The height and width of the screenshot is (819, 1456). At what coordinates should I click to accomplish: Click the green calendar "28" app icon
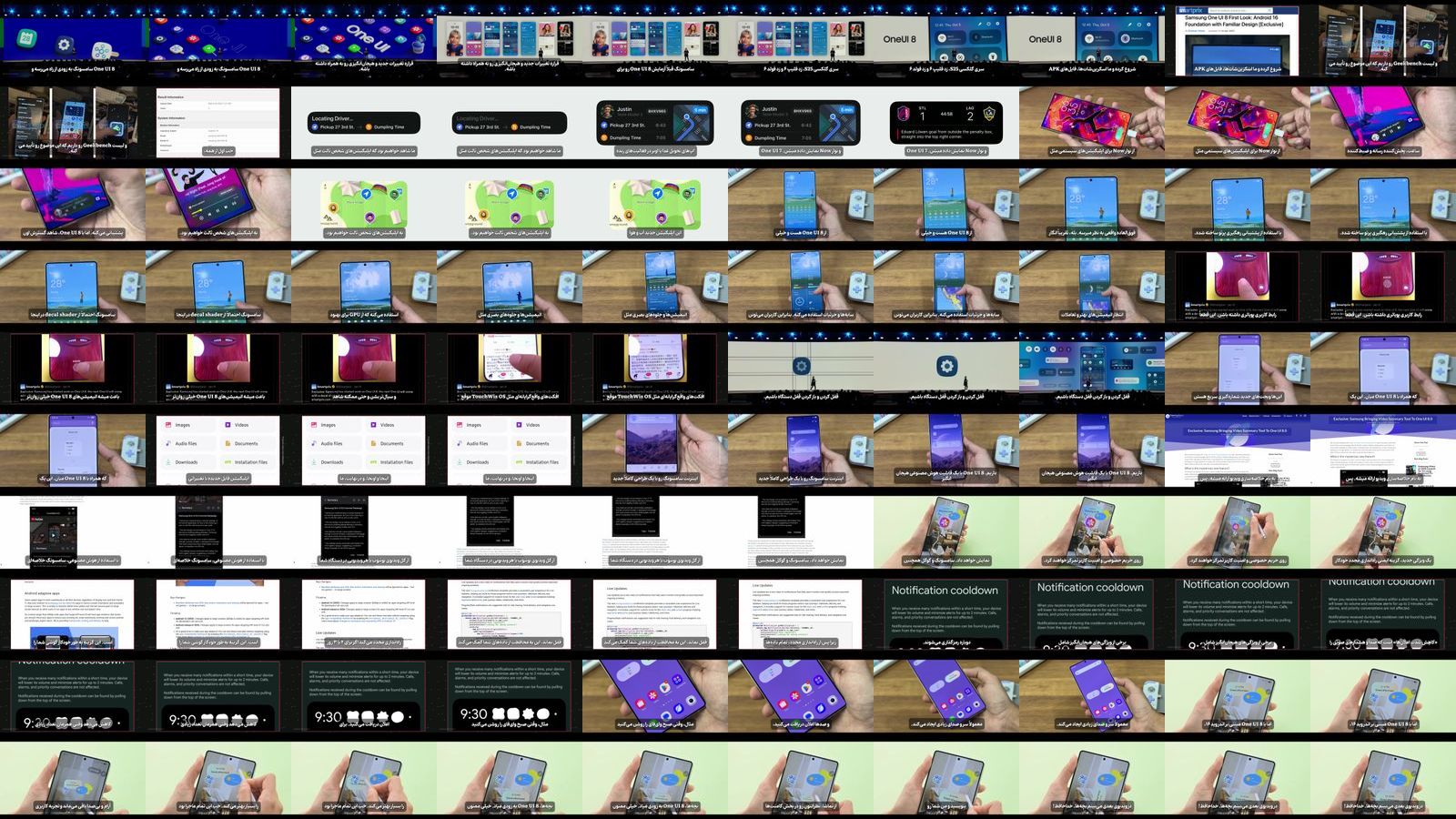(26, 39)
